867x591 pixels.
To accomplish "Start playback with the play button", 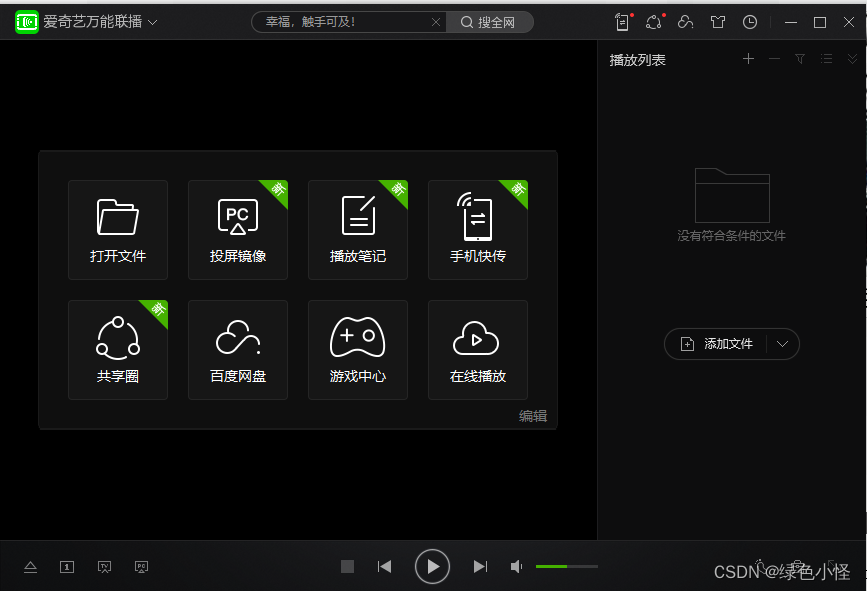I will pyautogui.click(x=432, y=567).
